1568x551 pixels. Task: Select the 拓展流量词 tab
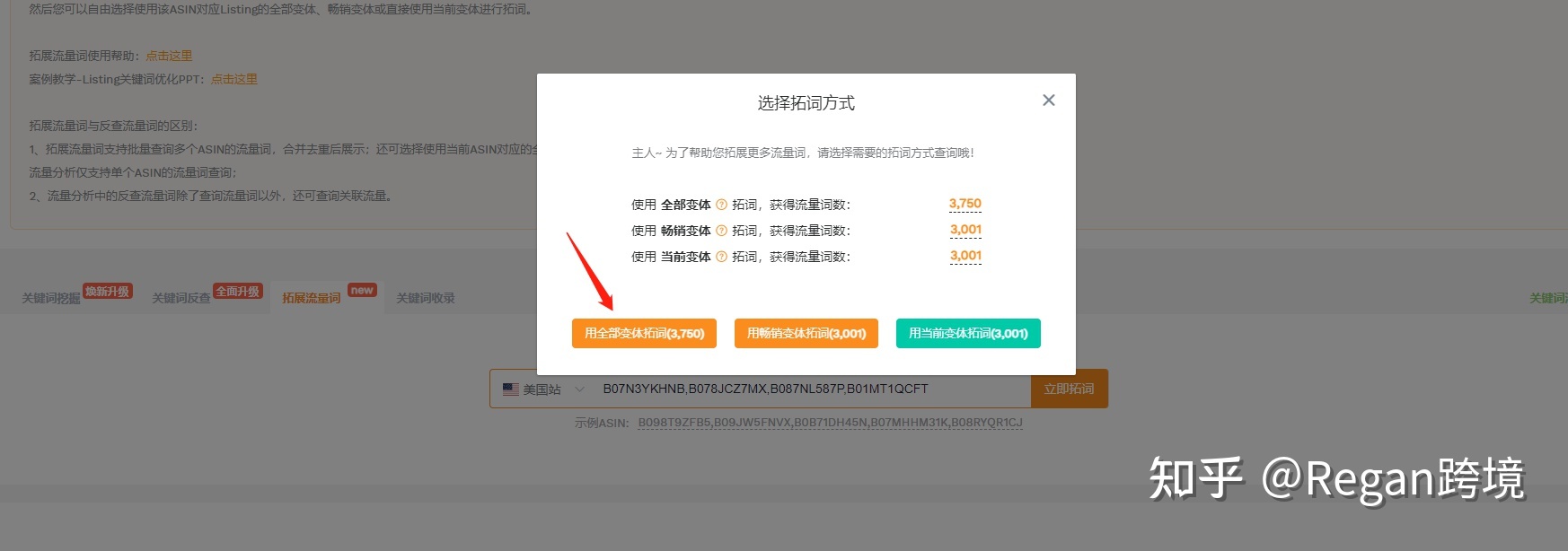(x=312, y=298)
